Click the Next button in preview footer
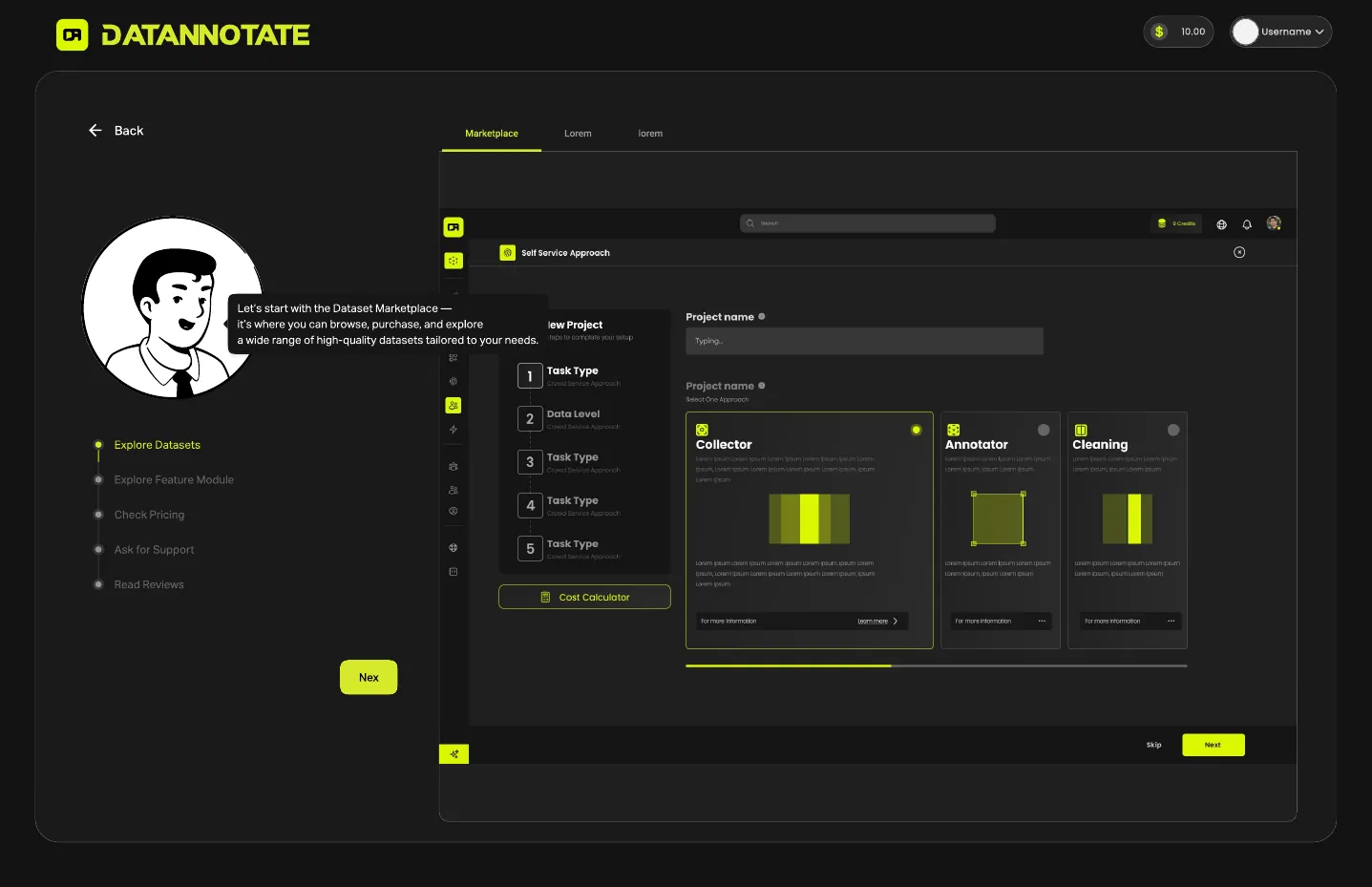The width and height of the screenshot is (1372, 887). (x=1214, y=745)
